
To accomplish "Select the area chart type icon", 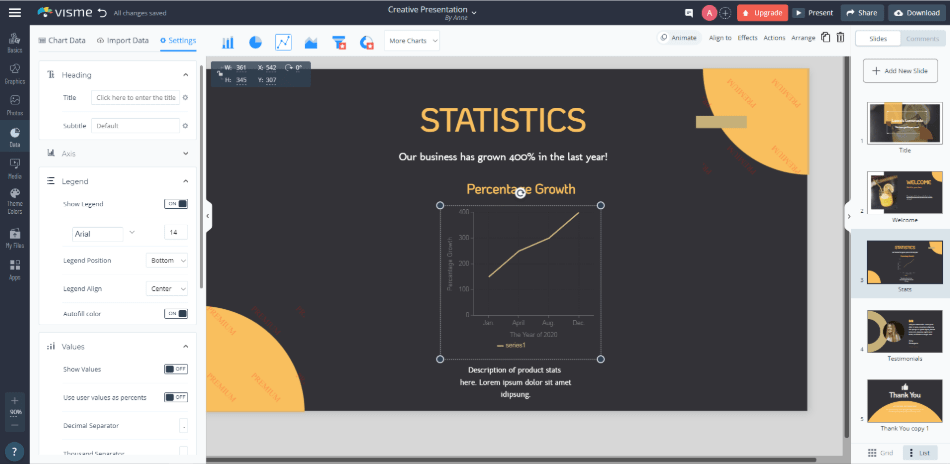I will pyautogui.click(x=311, y=42).
